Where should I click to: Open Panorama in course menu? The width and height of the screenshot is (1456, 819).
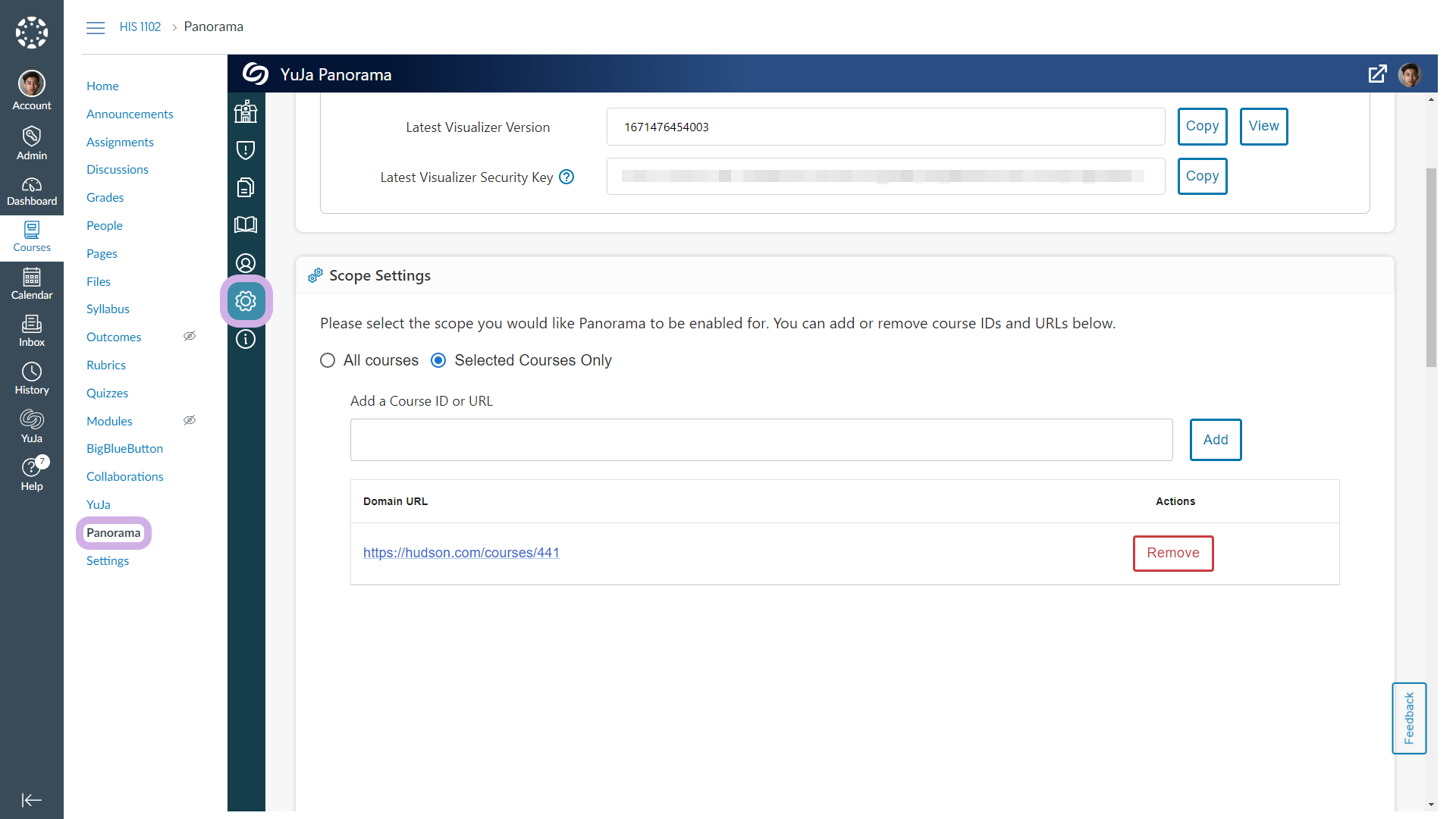pos(114,532)
